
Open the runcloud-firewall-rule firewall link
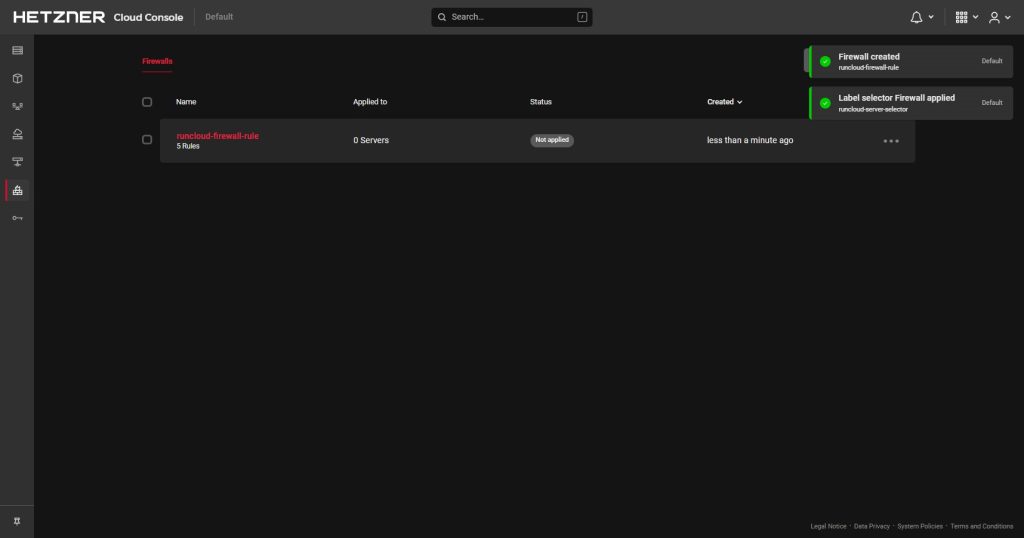(217, 135)
